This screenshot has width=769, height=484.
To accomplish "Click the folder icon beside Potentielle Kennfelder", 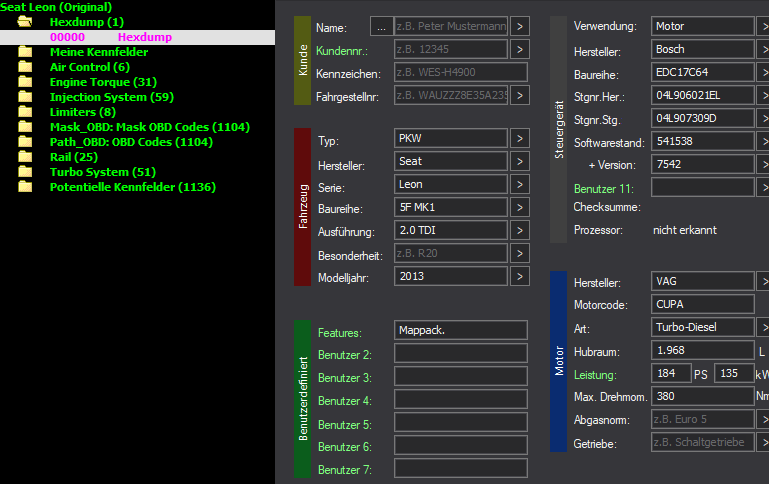I will (25, 187).
